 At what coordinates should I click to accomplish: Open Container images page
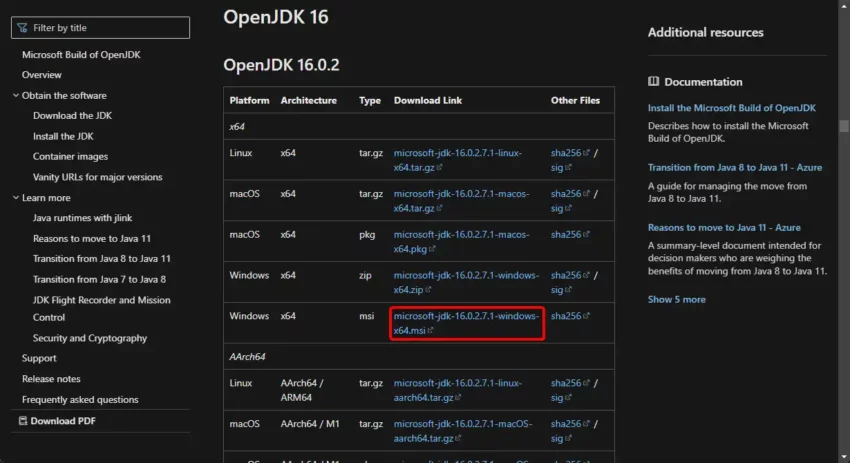[70, 156]
